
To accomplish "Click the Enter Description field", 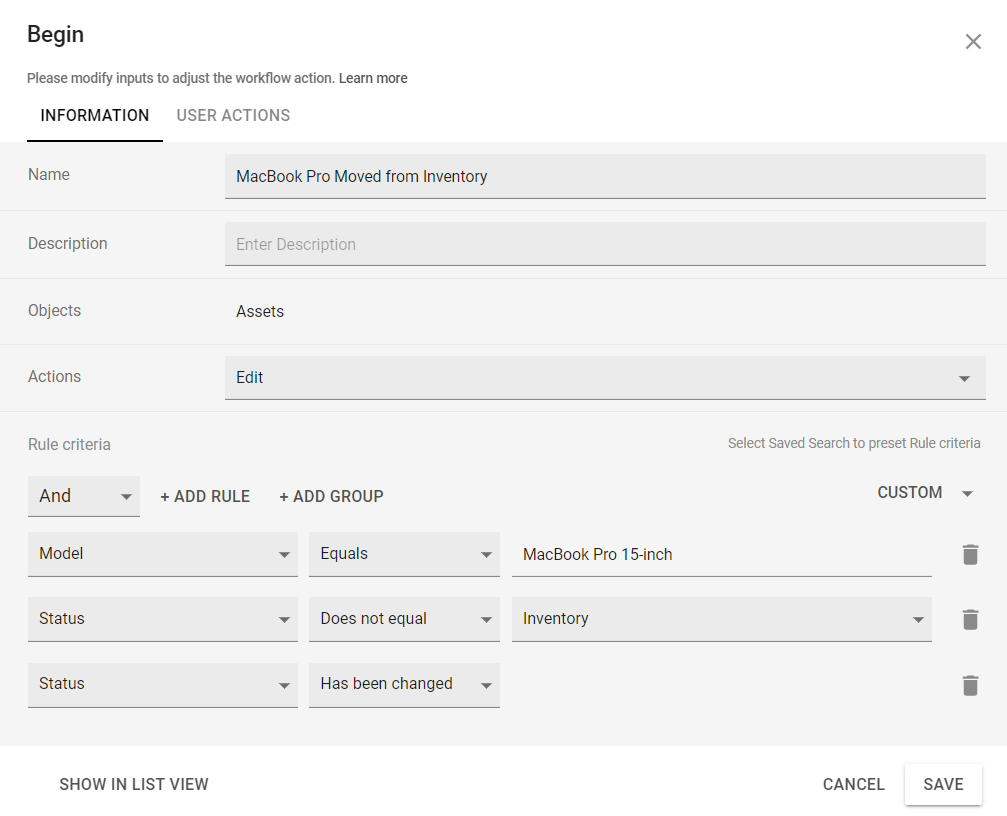I will [604, 244].
